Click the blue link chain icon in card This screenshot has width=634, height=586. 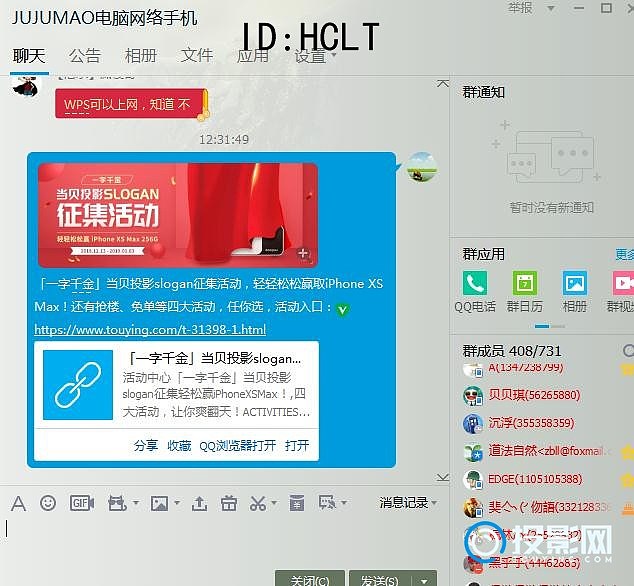78,385
